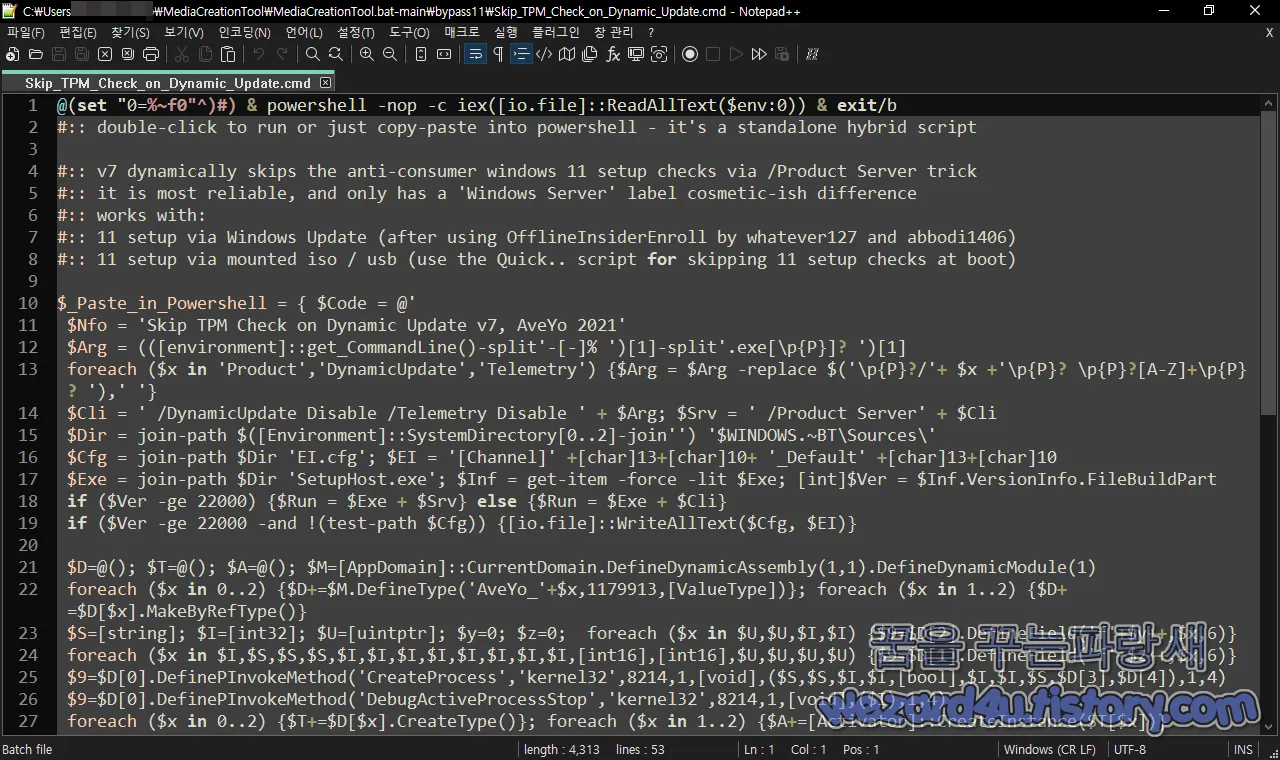This screenshot has width=1280, height=760.
Task: Click the UTF-8 encoding status field
Action: 1130,749
